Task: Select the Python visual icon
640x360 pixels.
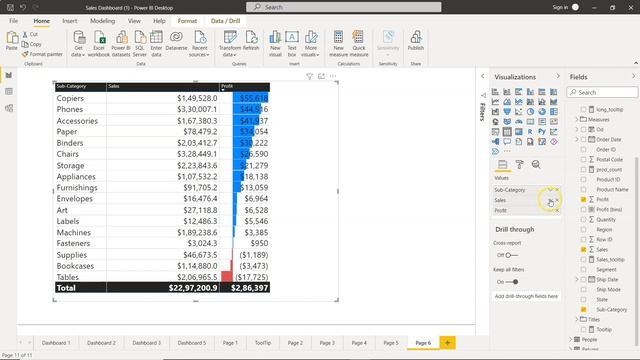Action: 542,132
